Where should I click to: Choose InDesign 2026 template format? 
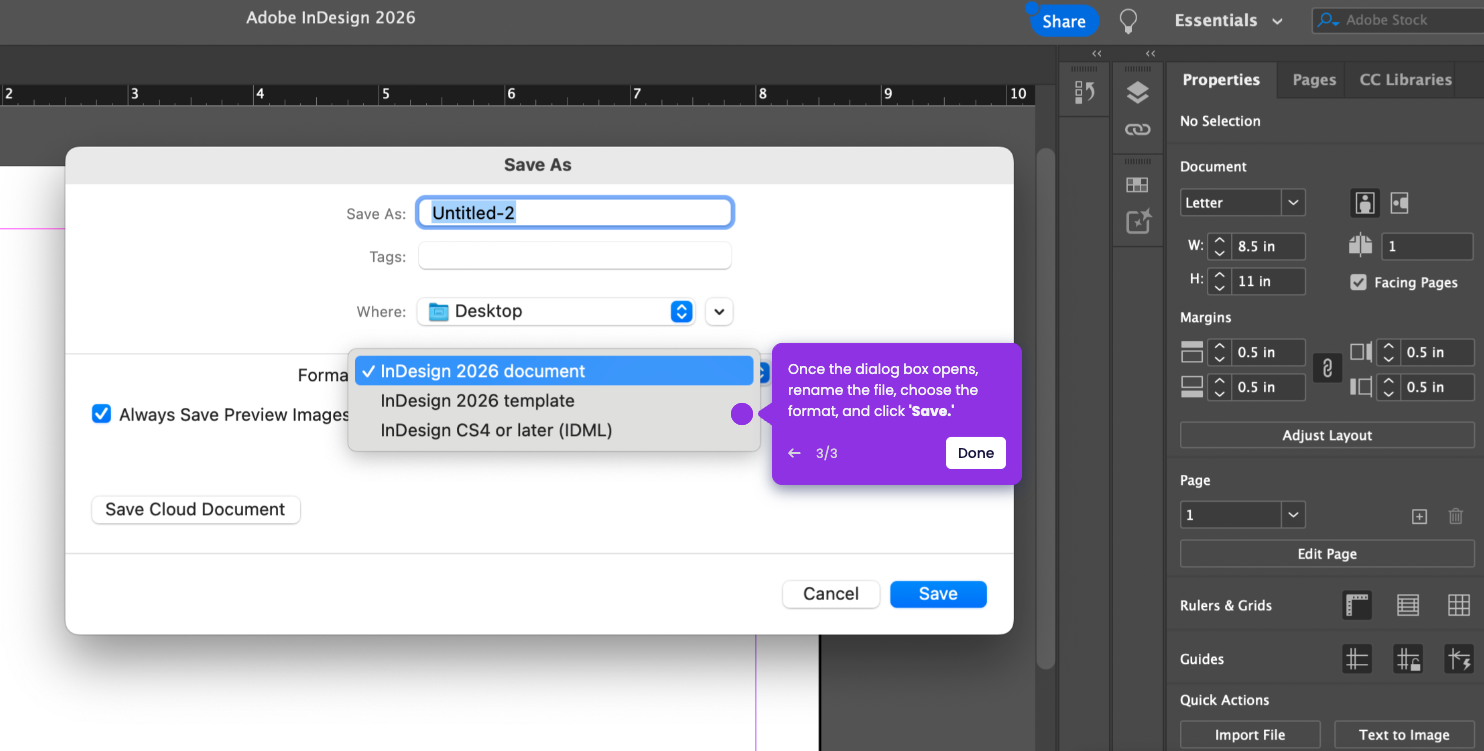point(554,401)
